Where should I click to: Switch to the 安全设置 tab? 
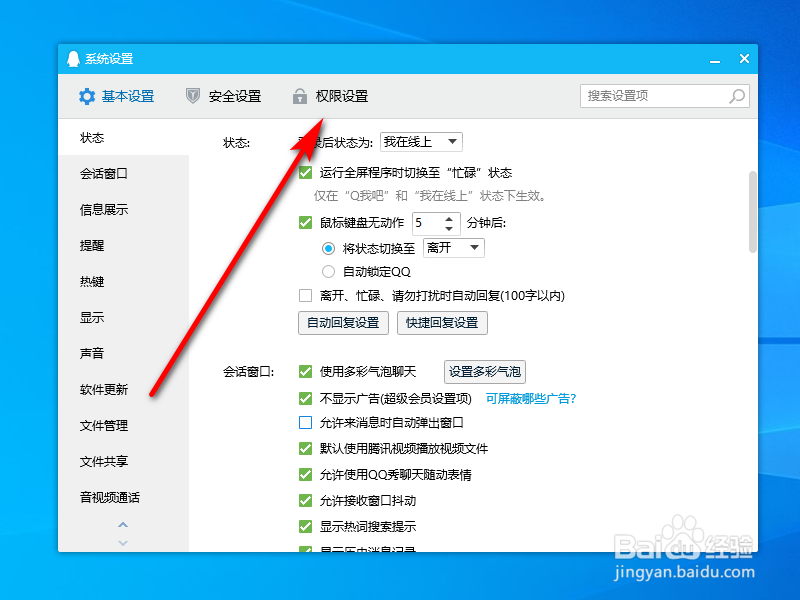point(223,96)
